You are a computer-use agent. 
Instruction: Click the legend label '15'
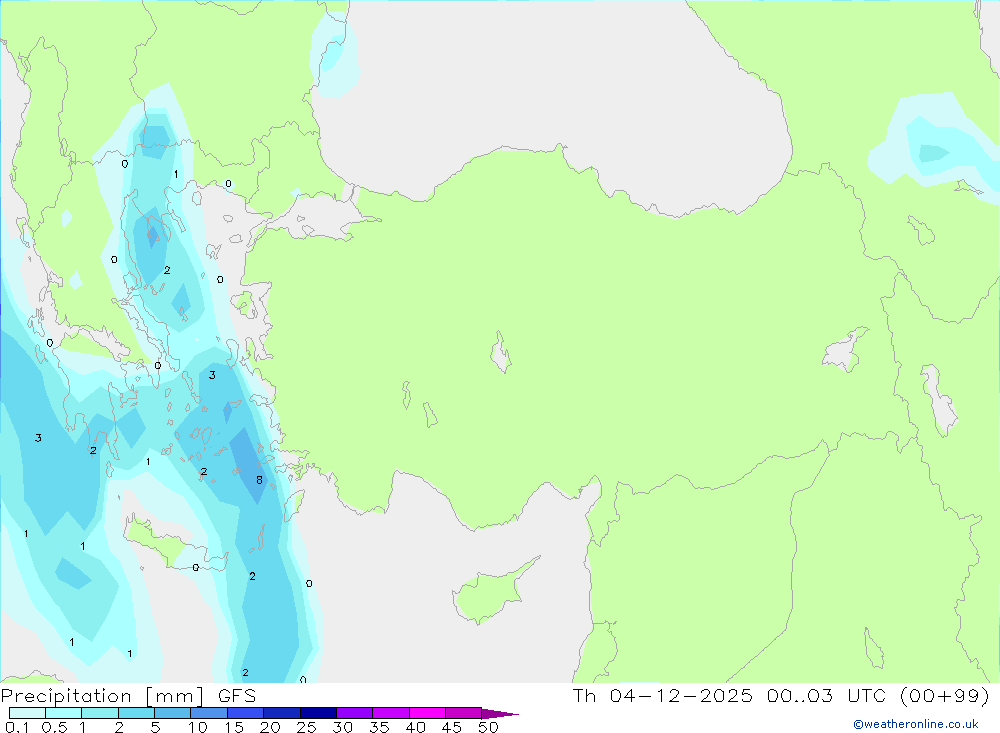(x=234, y=727)
